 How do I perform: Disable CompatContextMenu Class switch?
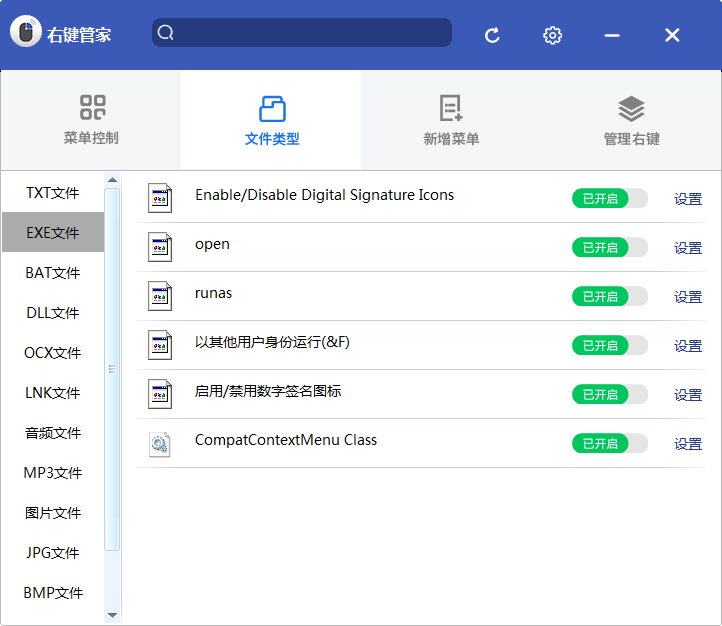point(610,443)
